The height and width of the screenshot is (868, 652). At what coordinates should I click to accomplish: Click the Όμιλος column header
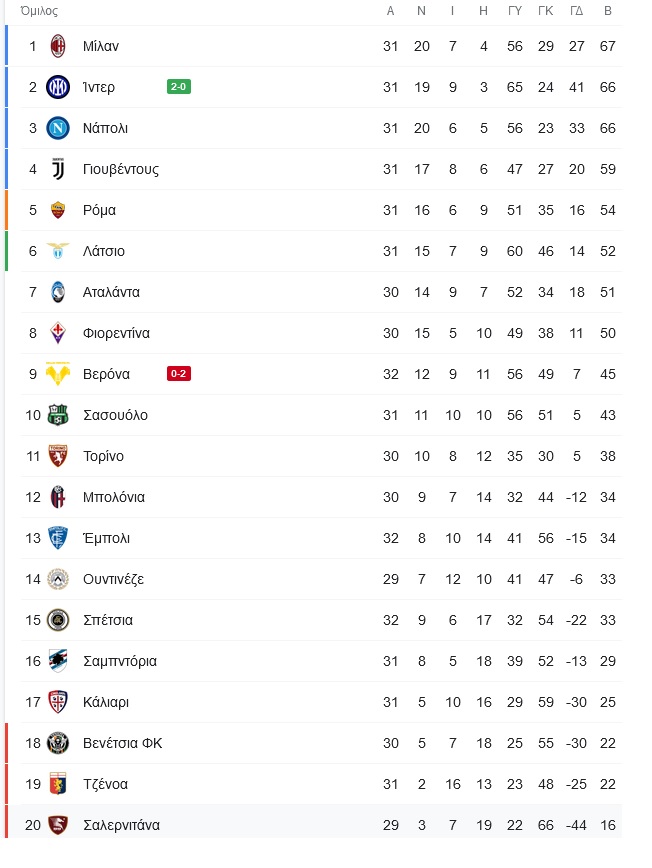(39, 11)
